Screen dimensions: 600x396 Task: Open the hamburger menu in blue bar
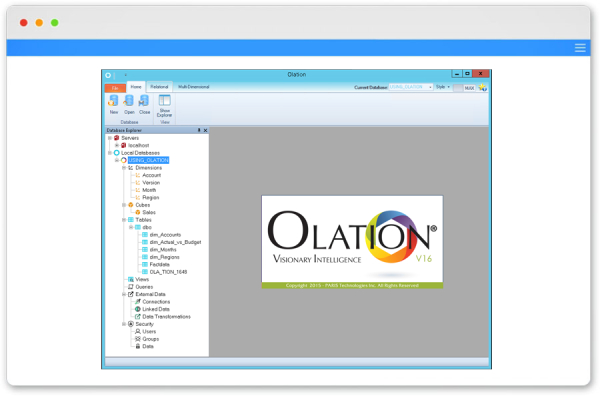(x=580, y=48)
